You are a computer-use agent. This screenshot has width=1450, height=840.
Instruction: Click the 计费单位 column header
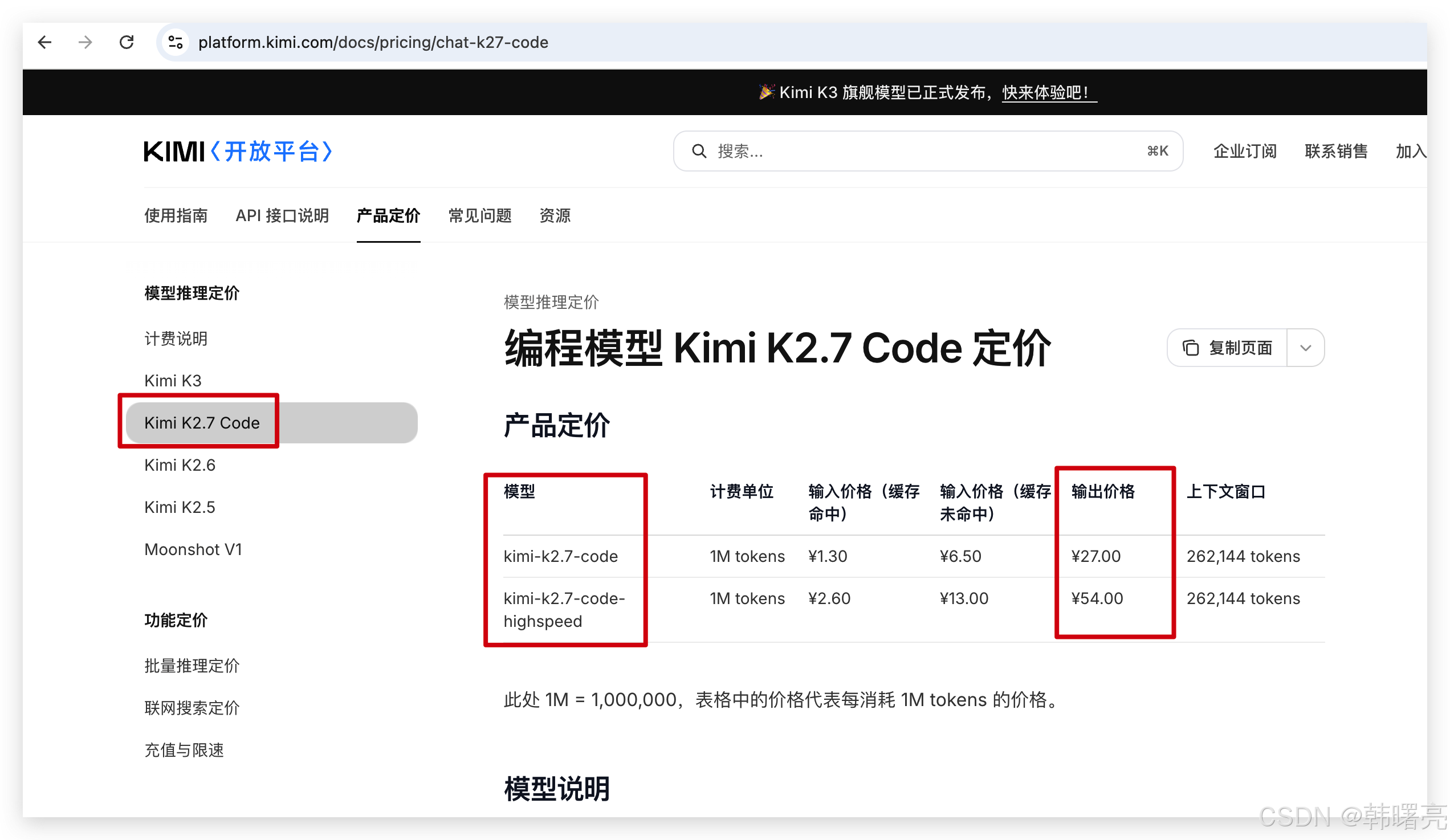[742, 492]
